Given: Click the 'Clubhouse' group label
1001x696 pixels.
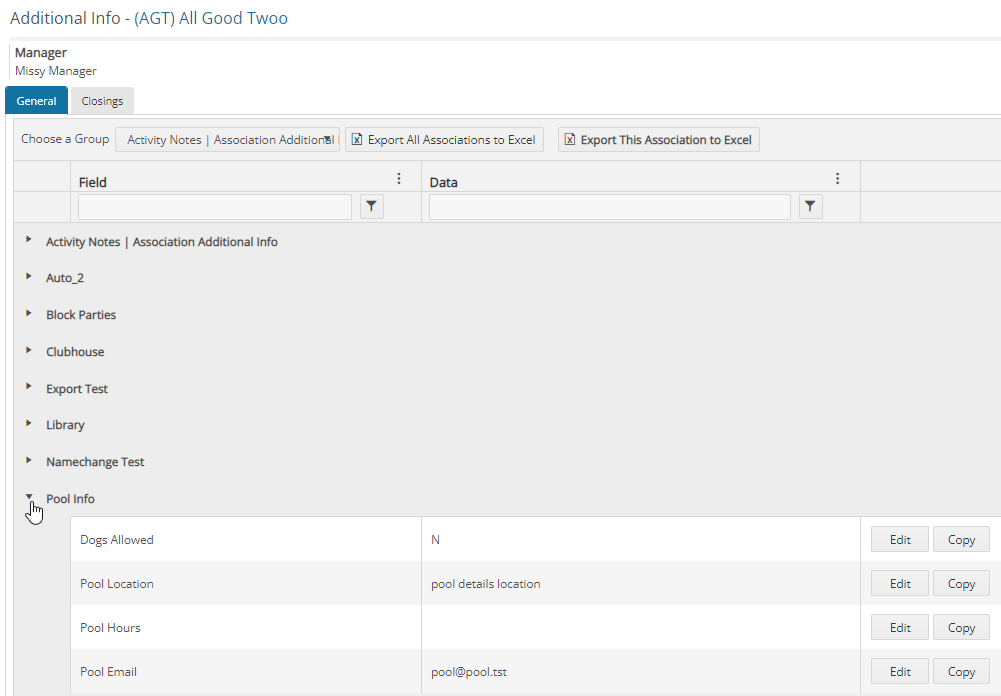Looking at the screenshot, I should click(75, 352).
